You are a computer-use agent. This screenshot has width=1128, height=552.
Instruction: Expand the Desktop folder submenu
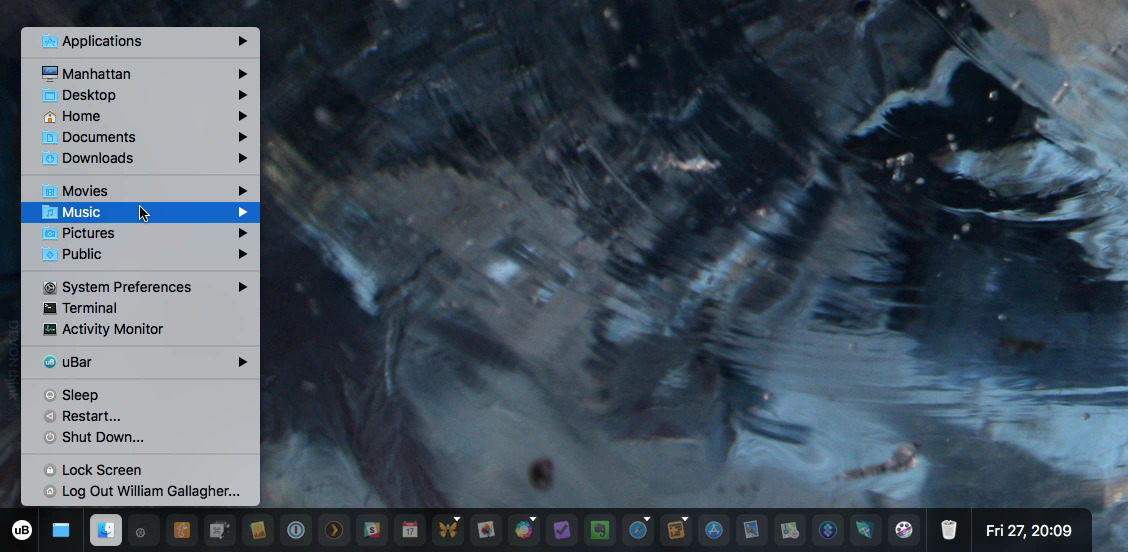coord(140,95)
